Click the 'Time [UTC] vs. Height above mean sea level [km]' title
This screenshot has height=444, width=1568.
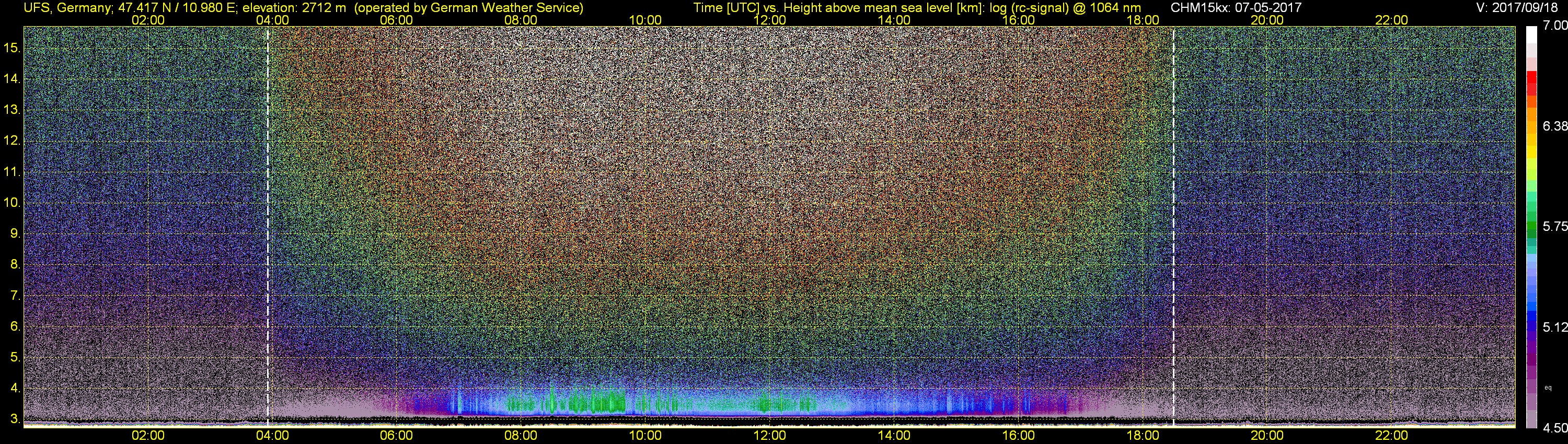tap(839, 7)
